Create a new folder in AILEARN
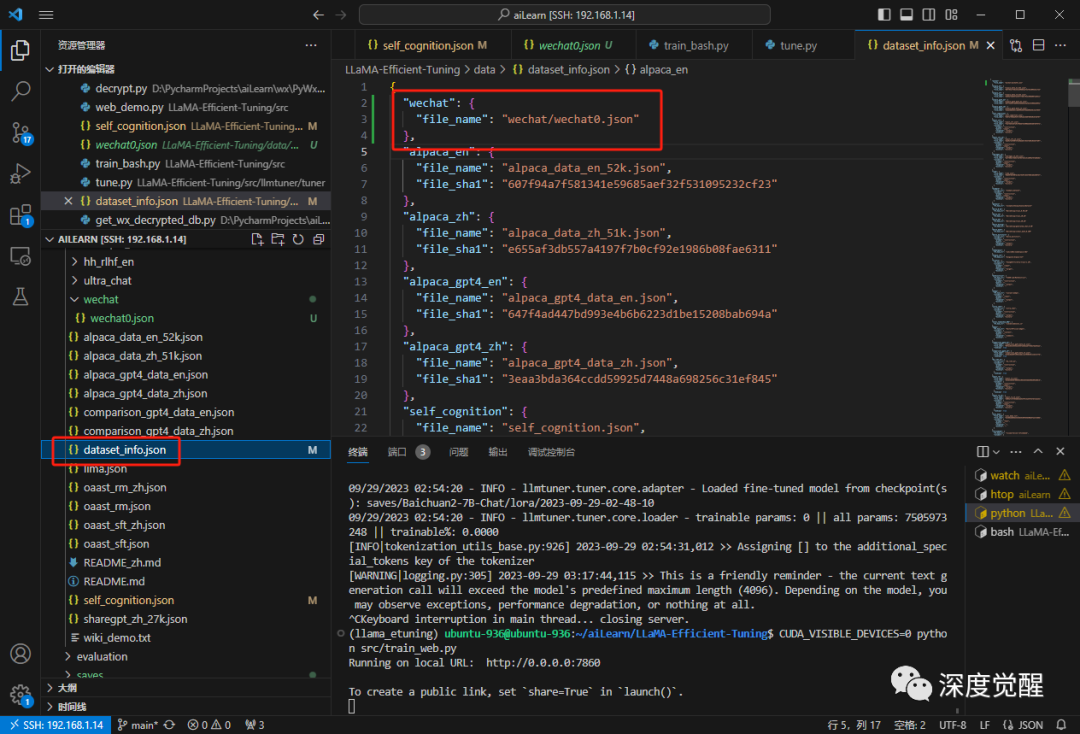1080x734 pixels. pos(278,239)
